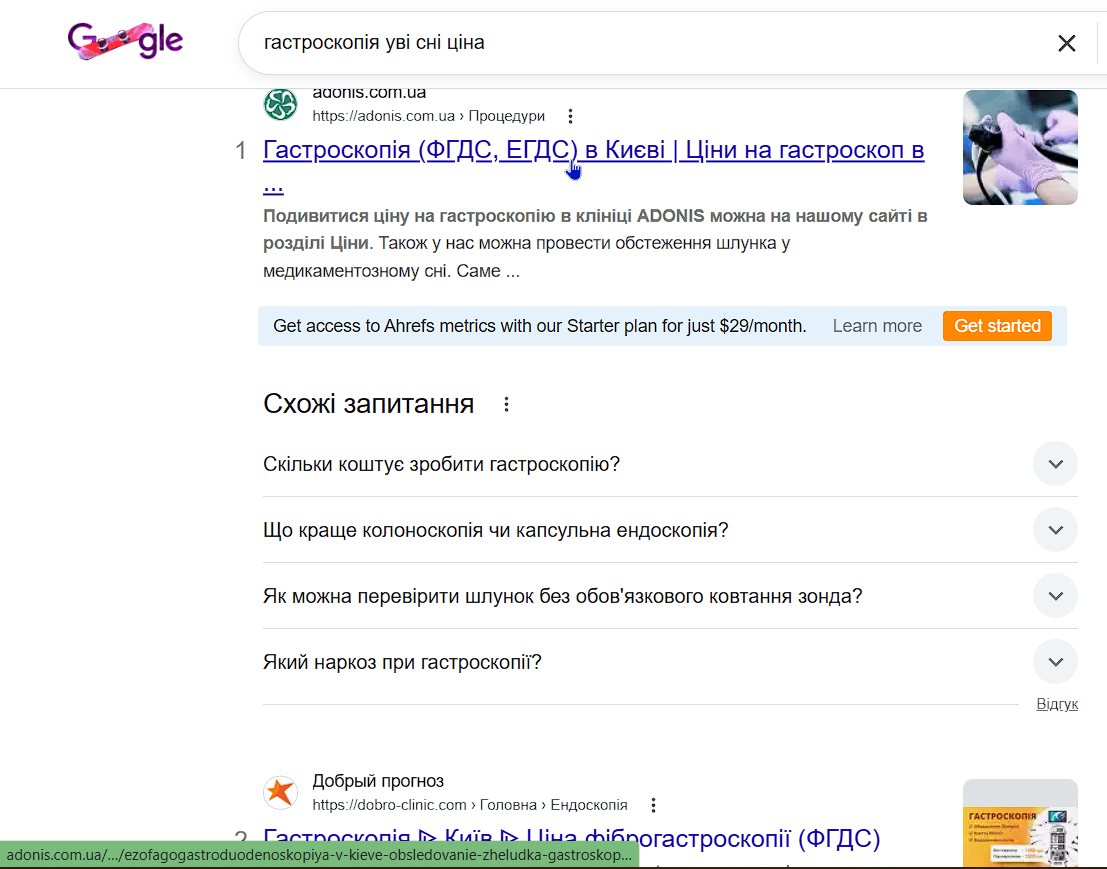Image resolution: width=1107 pixels, height=869 pixels.
Task: Click the Відгук feedback link
Action: [x=1057, y=704]
